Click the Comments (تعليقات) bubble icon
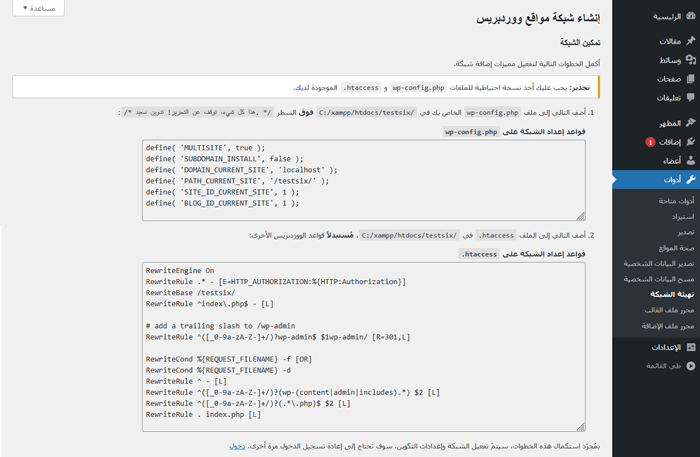Image resolution: width=700 pixels, height=457 pixels. (690, 97)
